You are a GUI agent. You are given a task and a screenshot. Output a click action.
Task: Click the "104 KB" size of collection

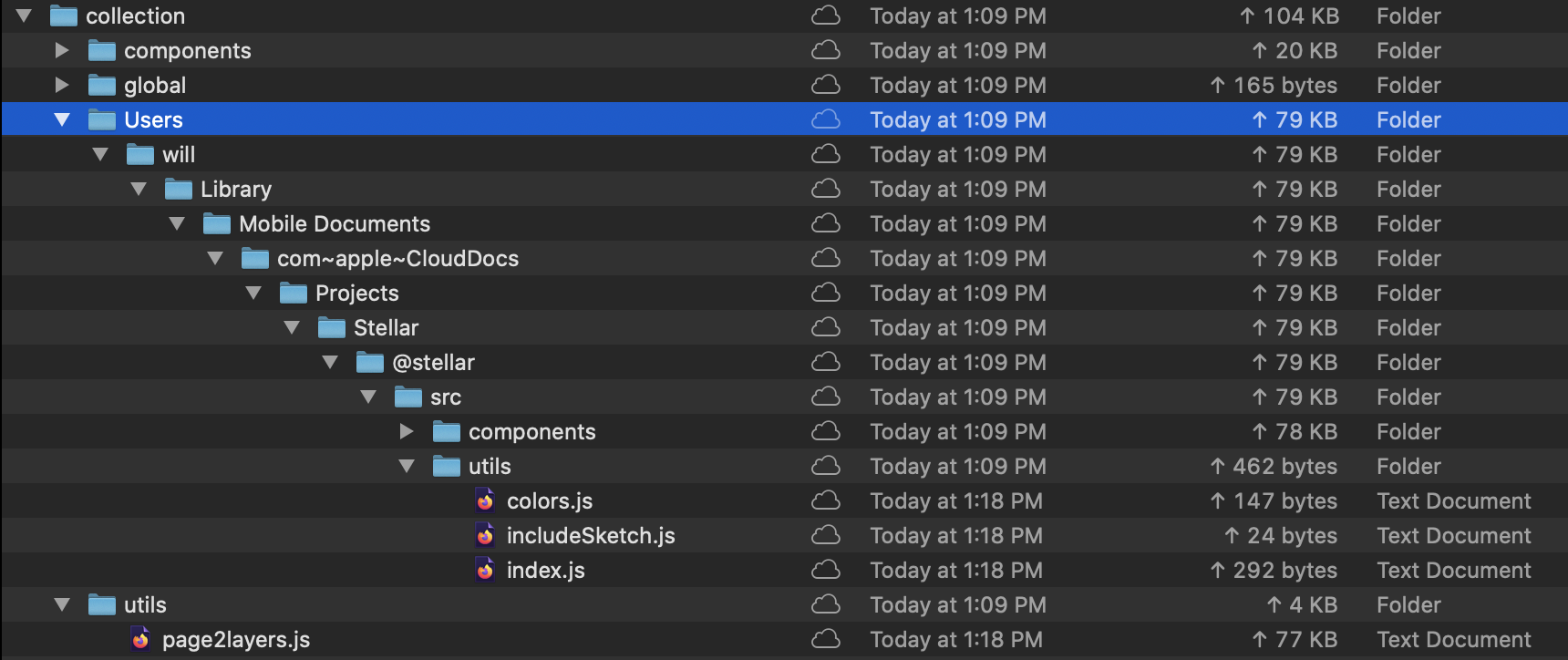tap(1289, 15)
